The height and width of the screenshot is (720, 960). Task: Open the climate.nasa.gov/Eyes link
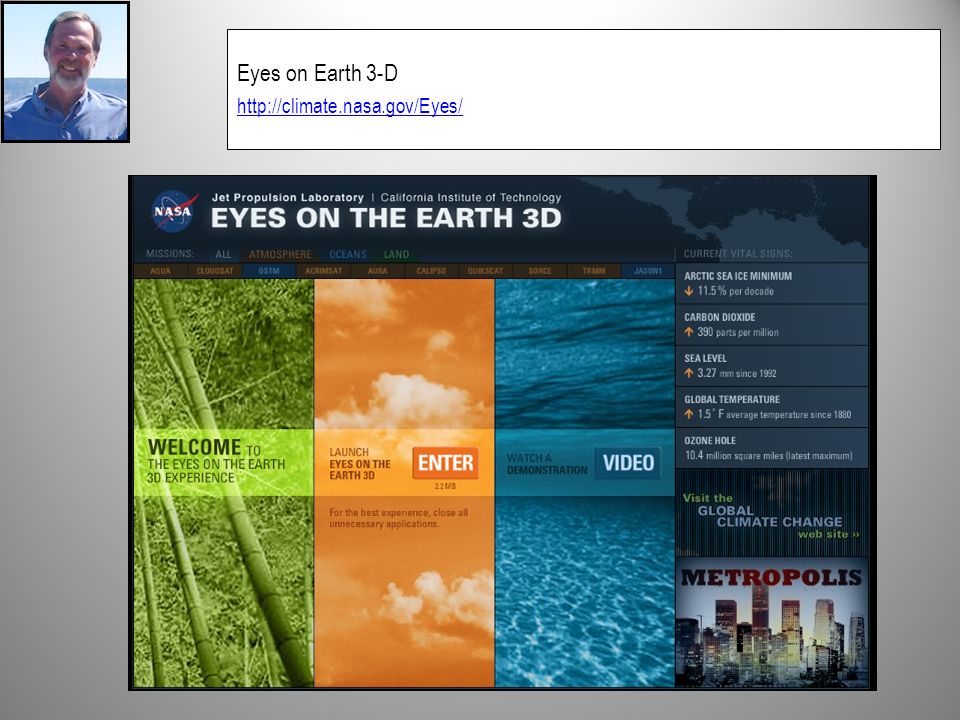pos(350,106)
